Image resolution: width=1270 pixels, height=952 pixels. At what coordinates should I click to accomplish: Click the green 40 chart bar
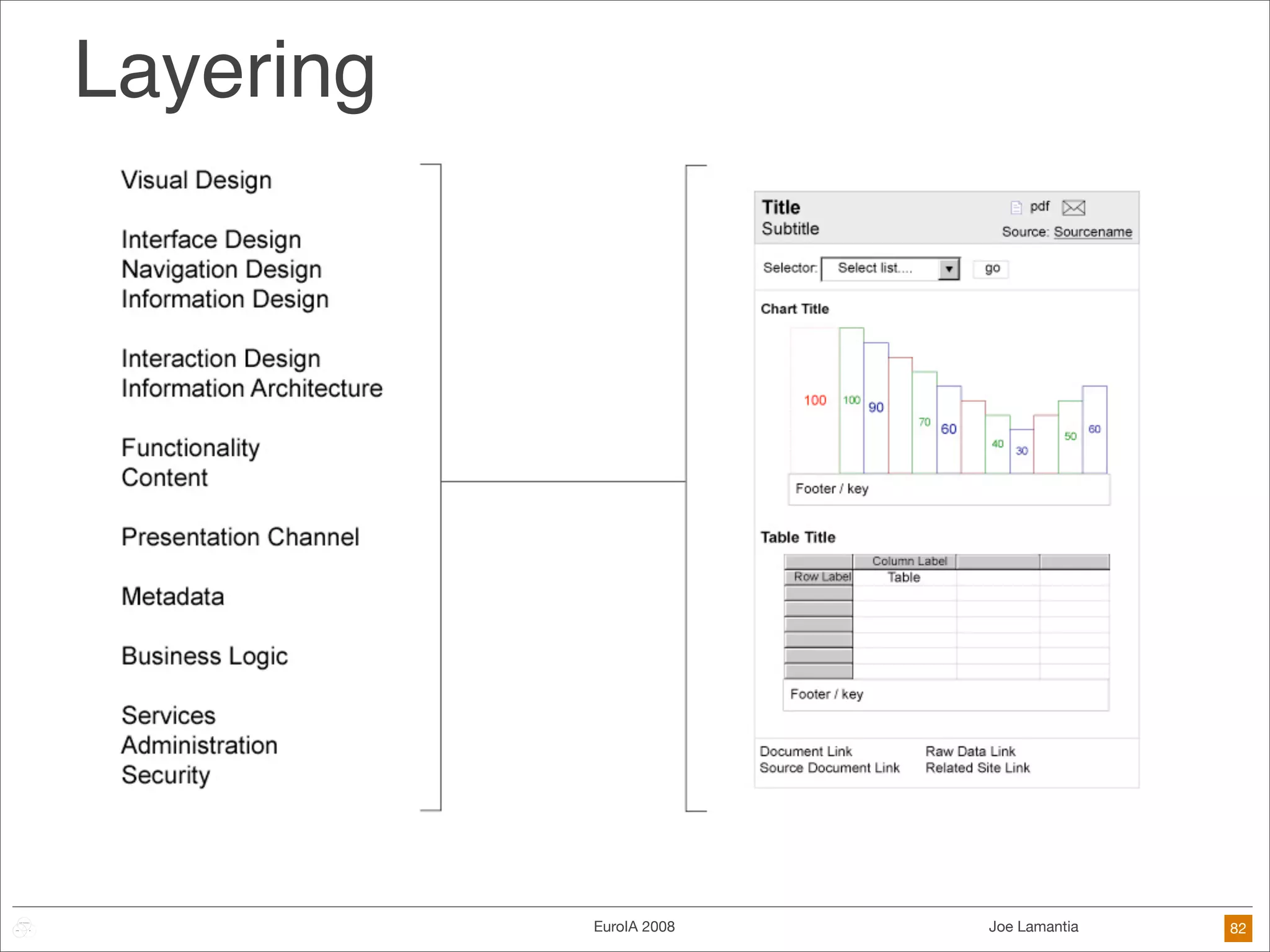[997, 444]
